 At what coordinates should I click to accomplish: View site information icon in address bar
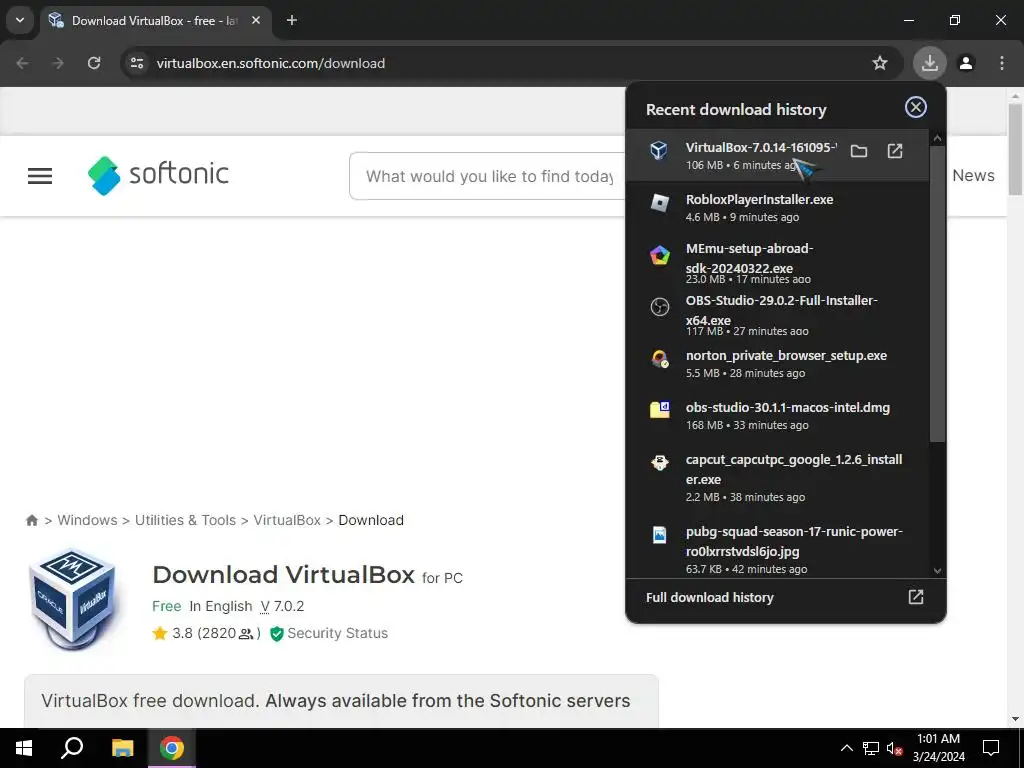pyautogui.click(x=137, y=63)
